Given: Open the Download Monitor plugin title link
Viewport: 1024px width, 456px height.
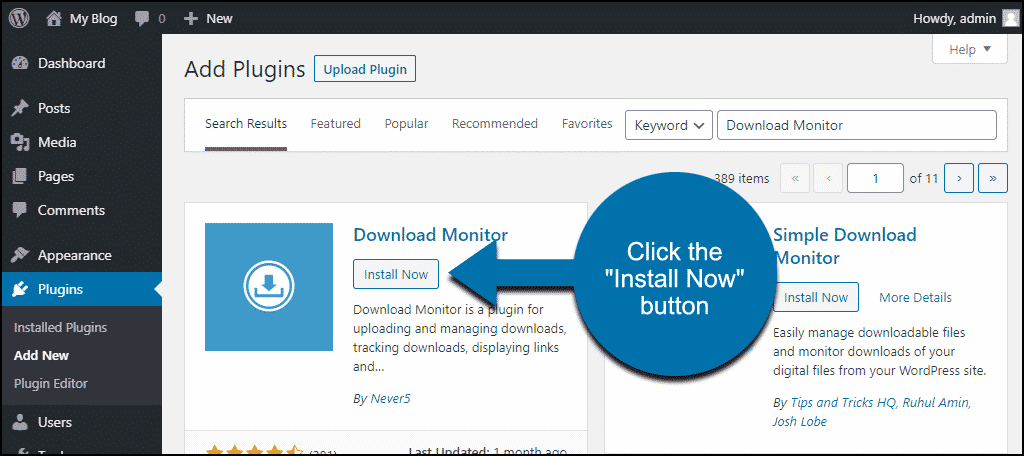Looking at the screenshot, I should click(x=430, y=235).
